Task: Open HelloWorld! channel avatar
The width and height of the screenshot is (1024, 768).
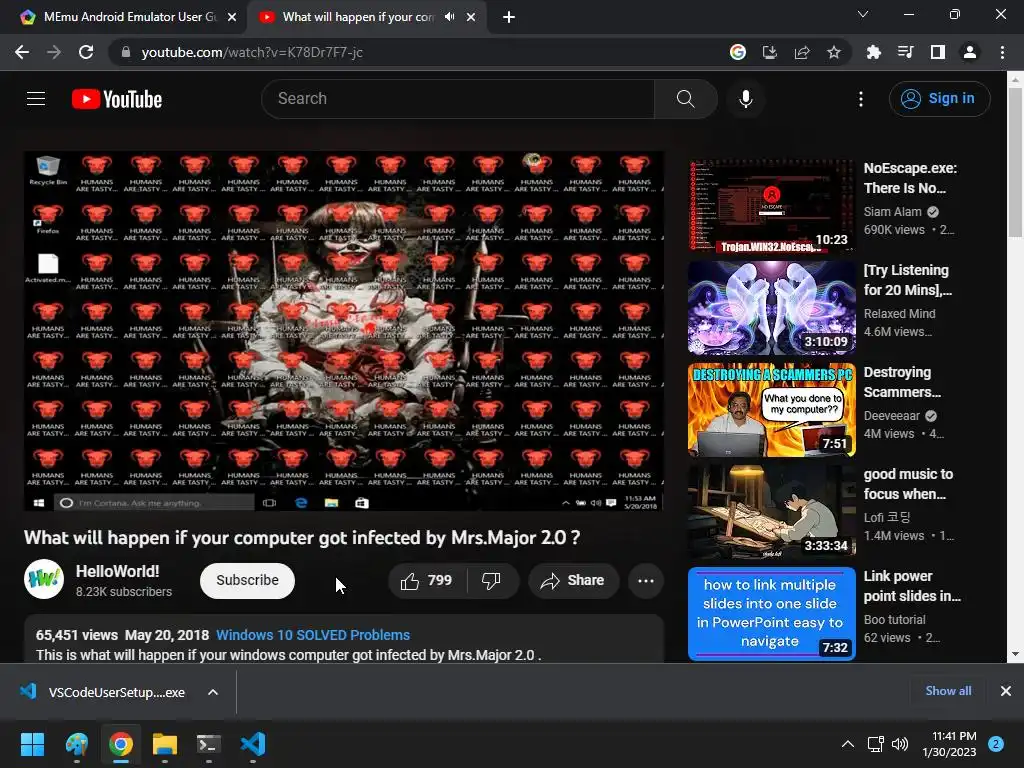Action: [x=44, y=579]
